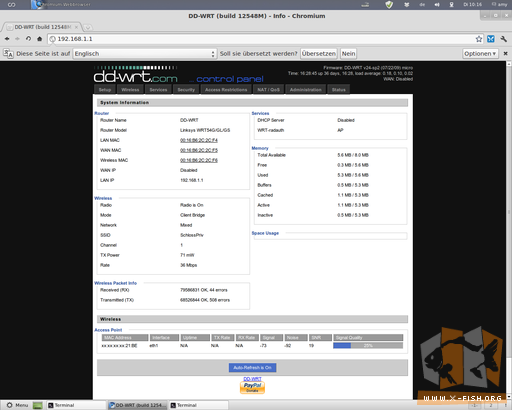Click the Space Usage heading
The height and width of the screenshot is (410, 512).
pos(265,233)
